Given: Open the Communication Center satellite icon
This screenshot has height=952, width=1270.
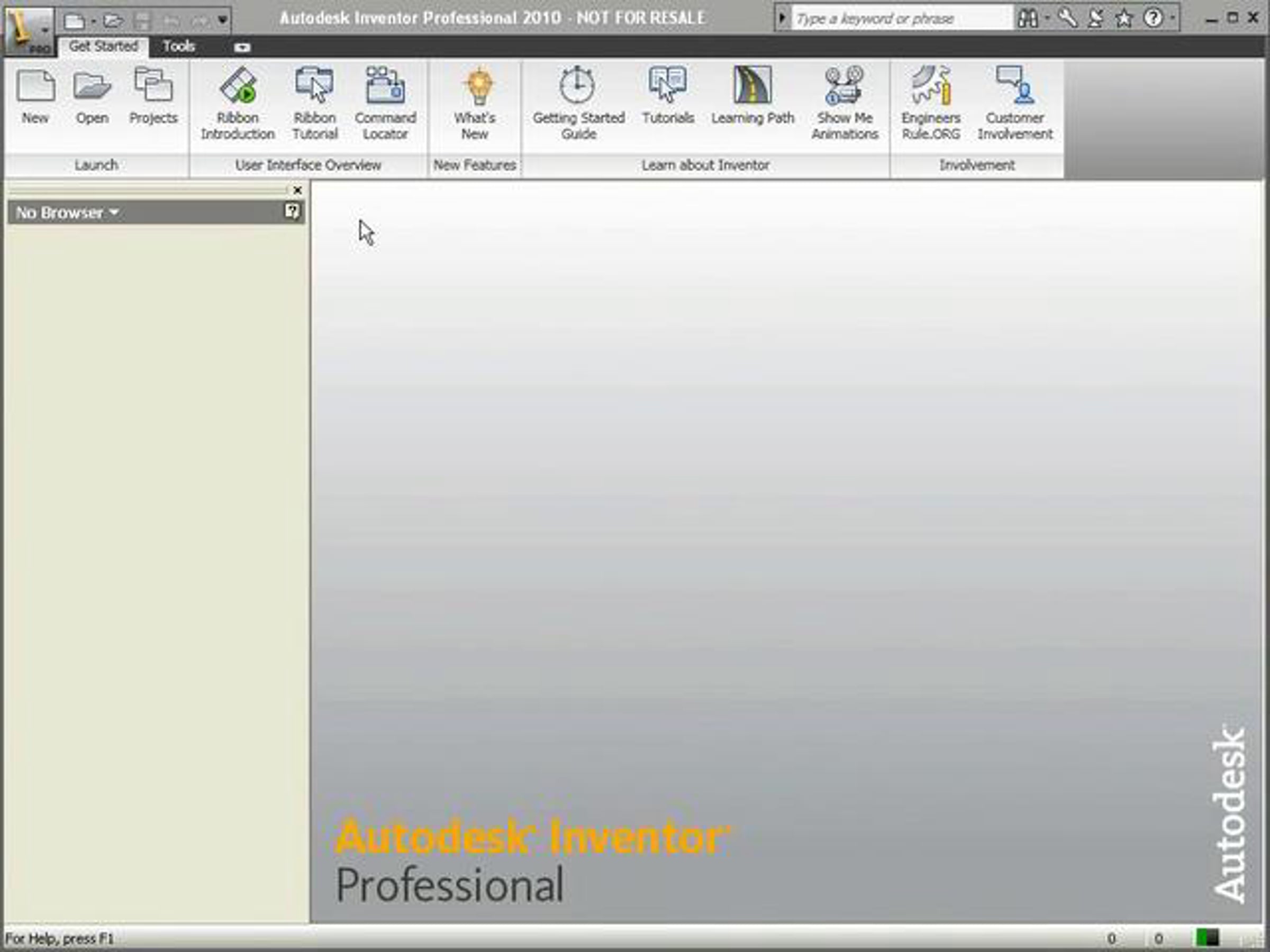Looking at the screenshot, I should [x=1095, y=19].
